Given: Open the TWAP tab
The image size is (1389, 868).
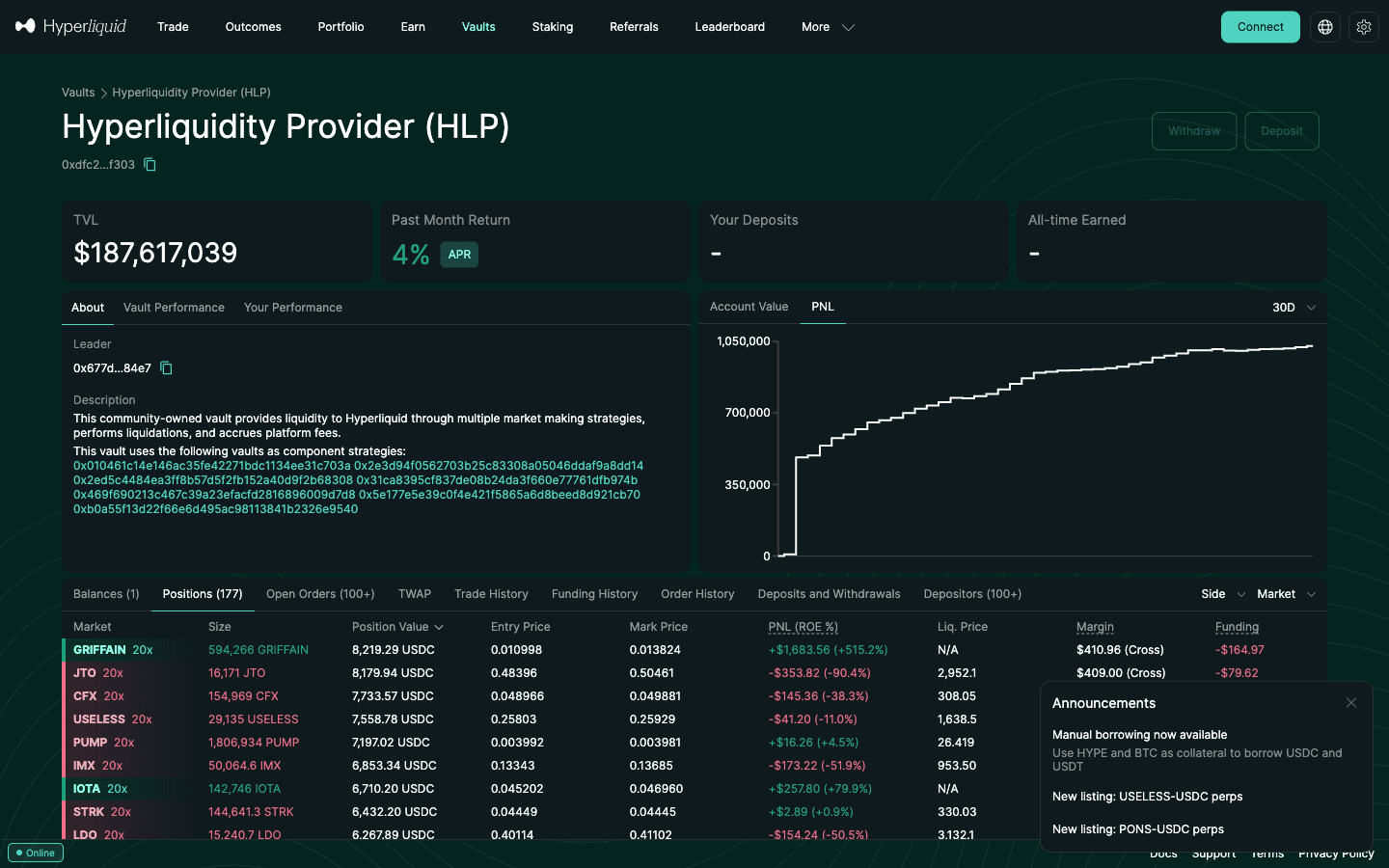Looking at the screenshot, I should tap(415, 594).
